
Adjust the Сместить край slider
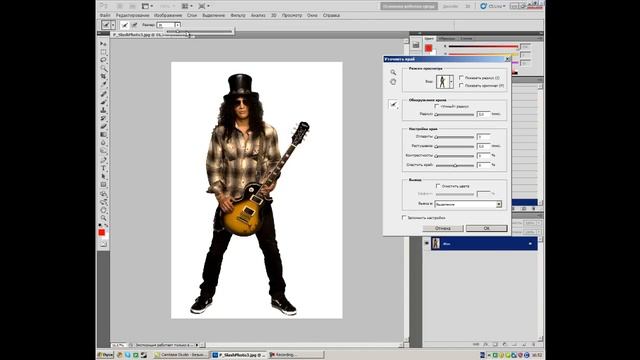tap(454, 165)
